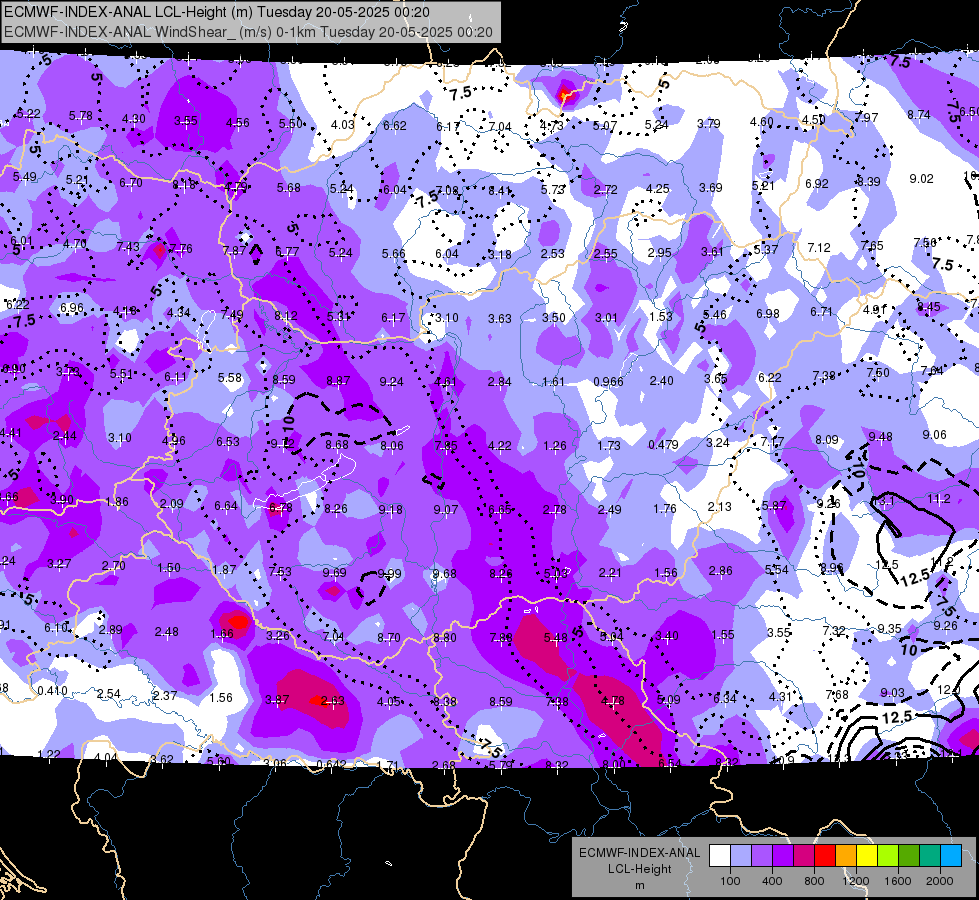Click the legend label 'LCL-Height'
The image size is (979, 900).
[639, 869]
